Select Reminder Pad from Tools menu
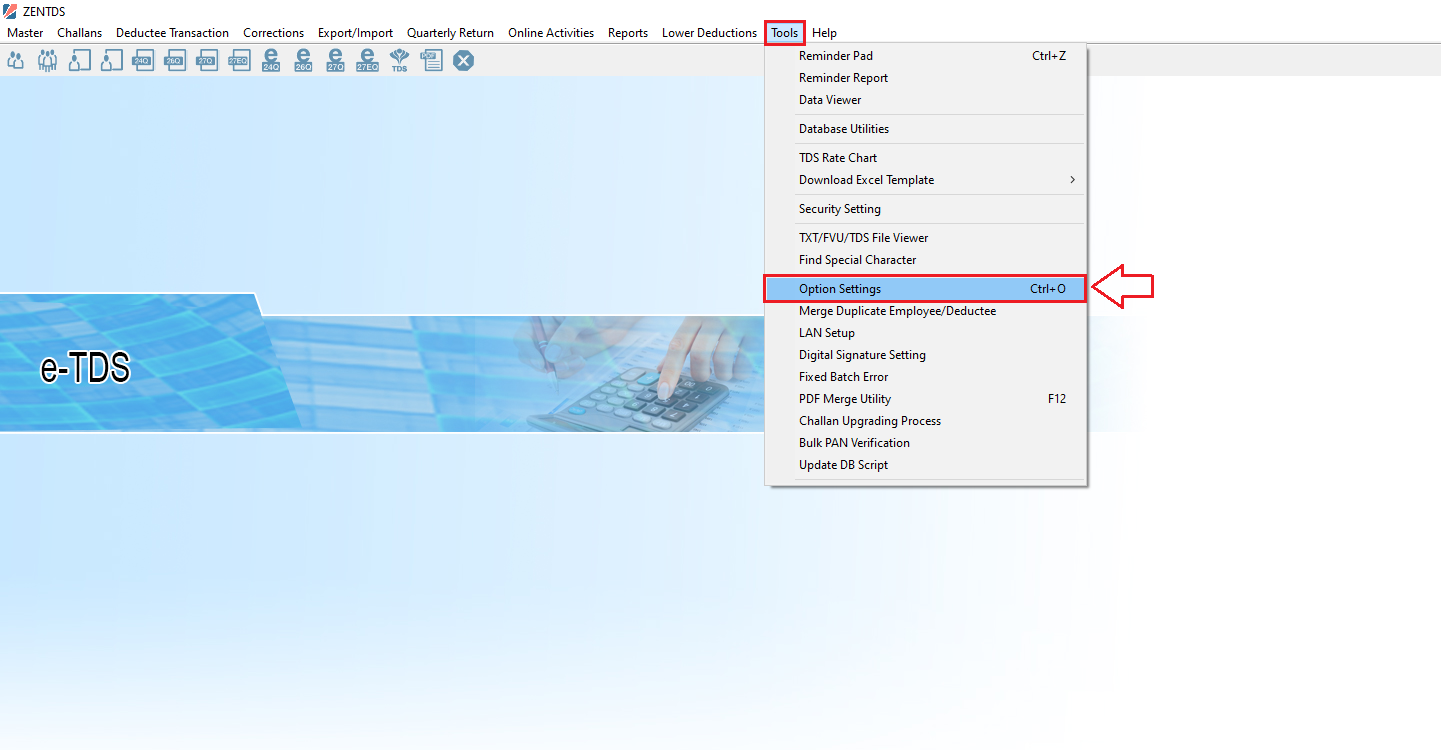 [x=926, y=56]
